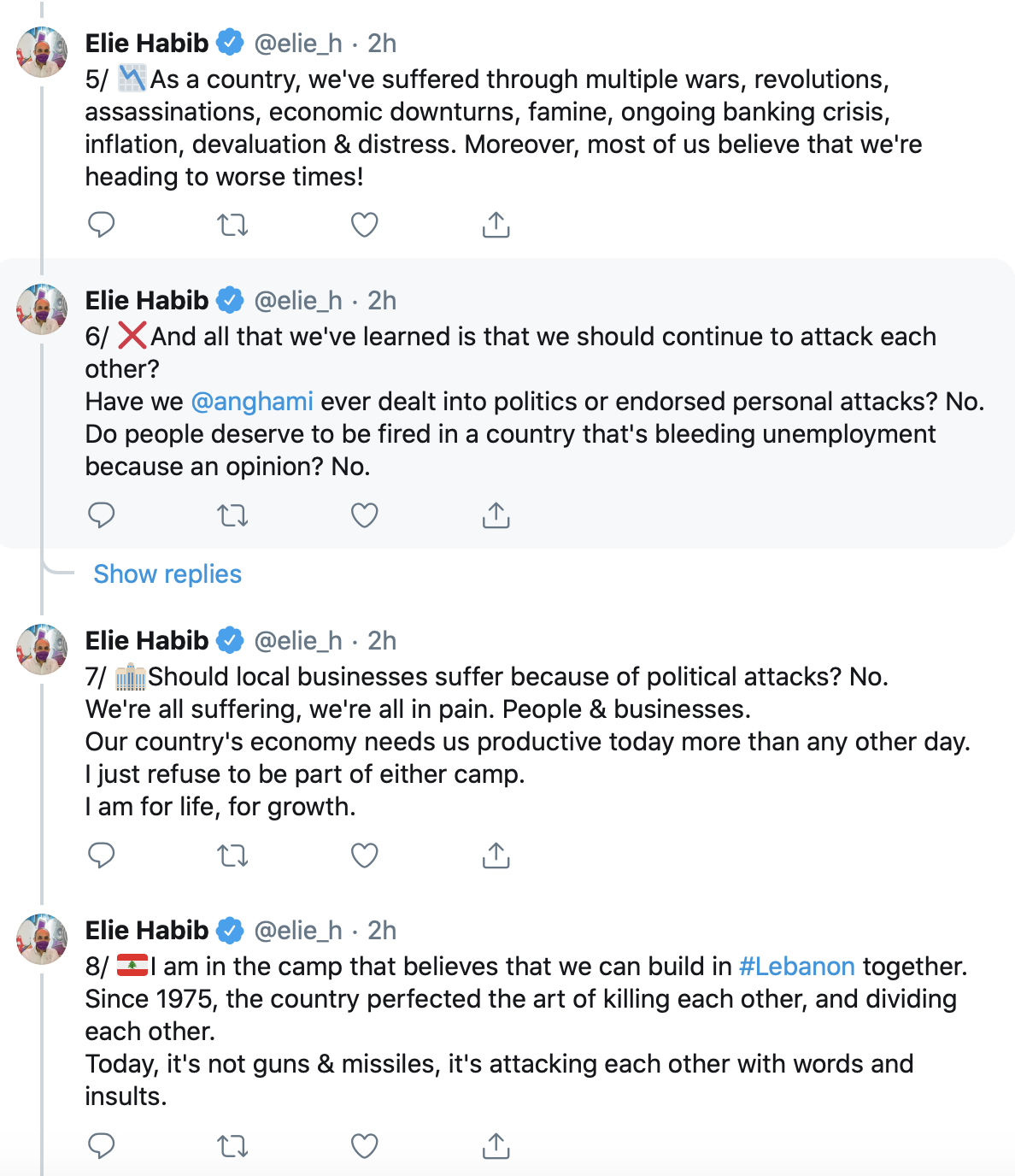Share the #Lebanon tweet

click(496, 1146)
